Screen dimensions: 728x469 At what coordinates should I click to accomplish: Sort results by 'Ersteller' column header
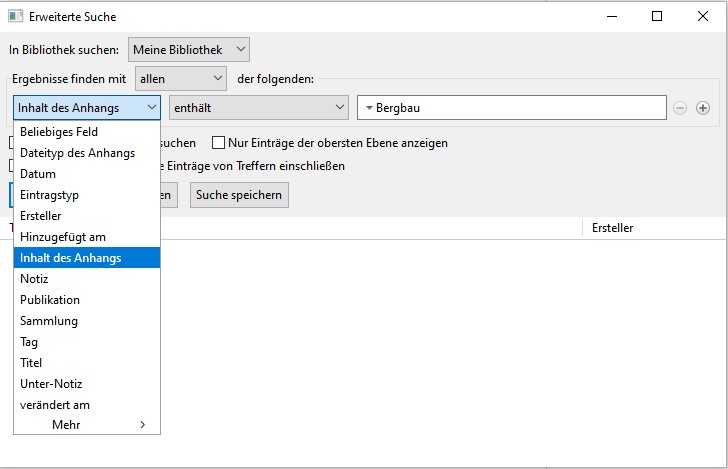click(x=612, y=228)
